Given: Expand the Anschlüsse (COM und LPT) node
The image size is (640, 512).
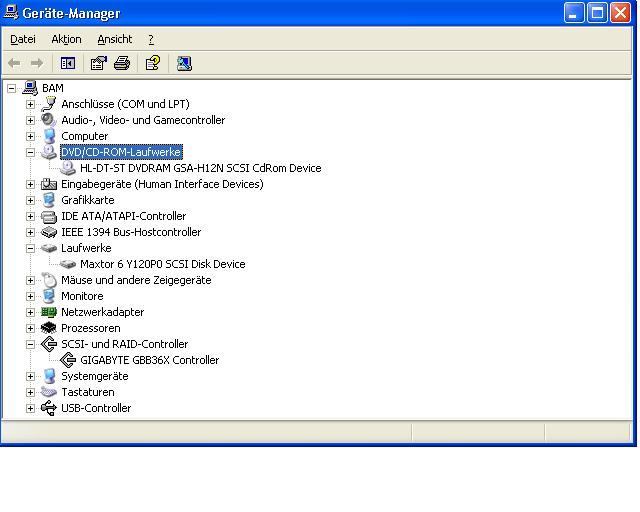Looking at the screenshot, I should pos(30,104).
